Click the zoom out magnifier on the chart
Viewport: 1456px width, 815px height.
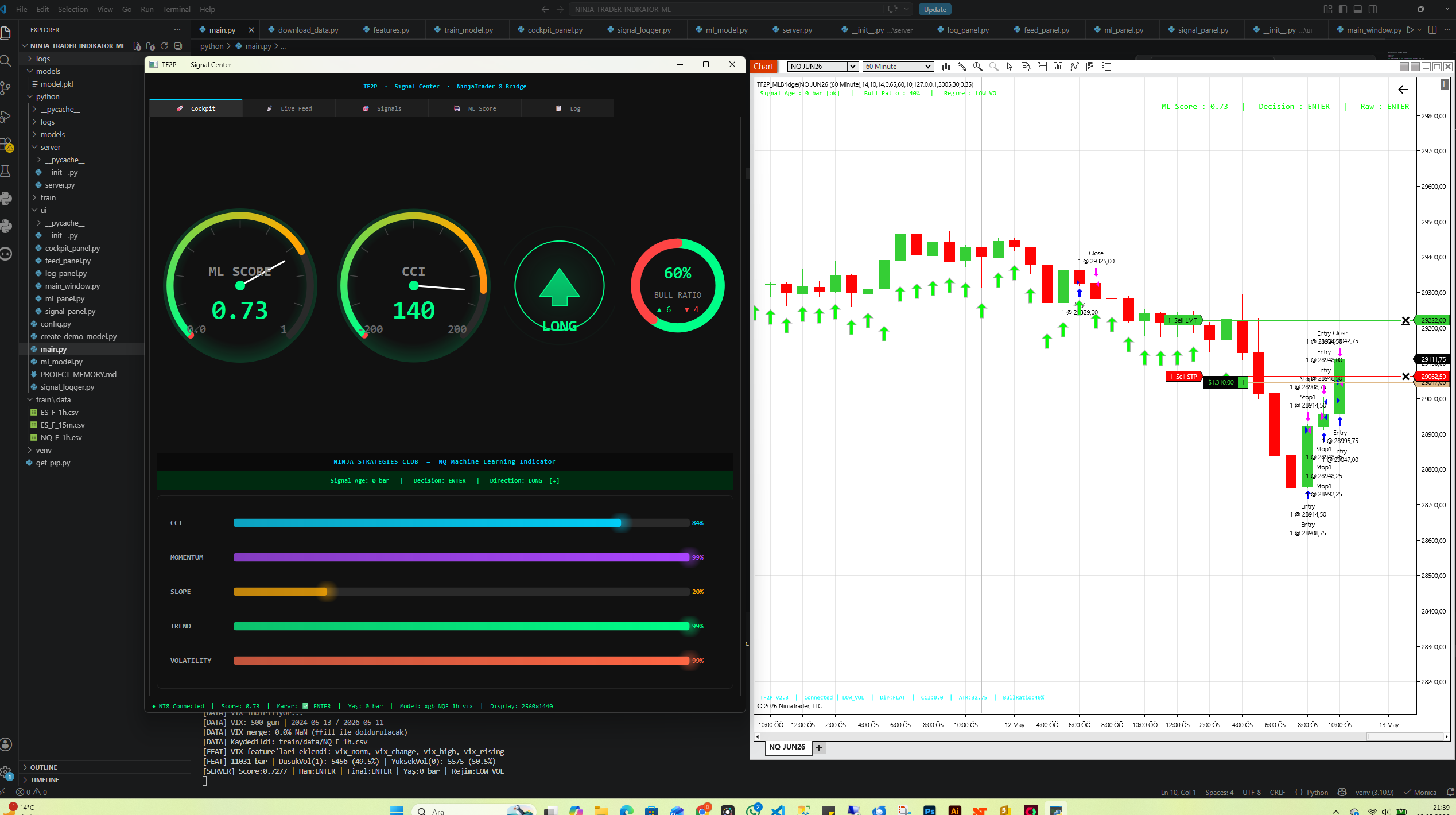click(994, 67)
